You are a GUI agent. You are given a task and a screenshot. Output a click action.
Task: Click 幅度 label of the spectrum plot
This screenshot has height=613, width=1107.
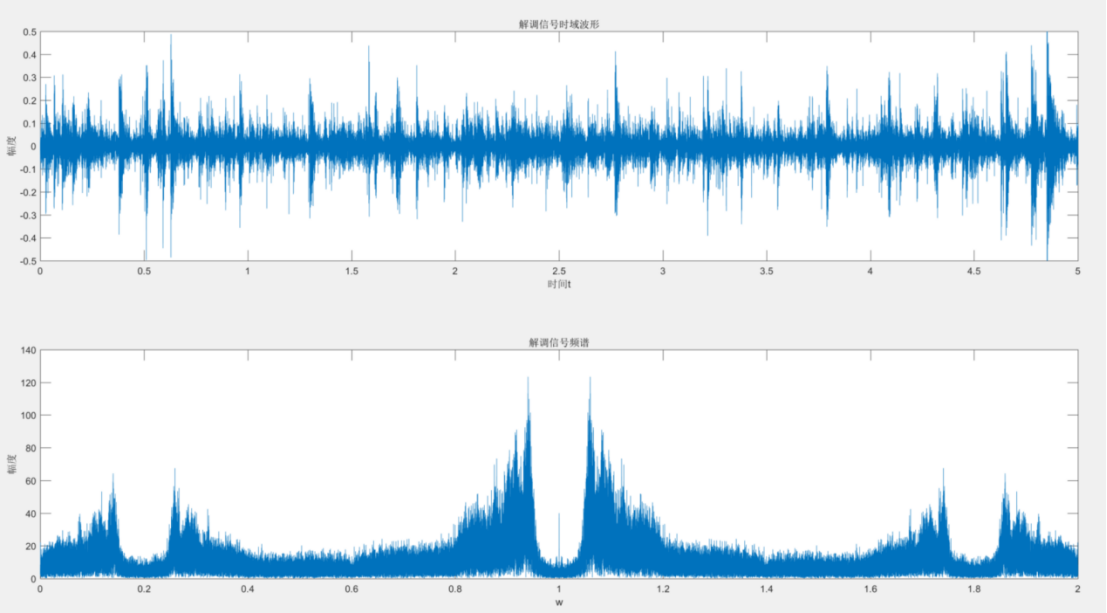click(11, 464)
